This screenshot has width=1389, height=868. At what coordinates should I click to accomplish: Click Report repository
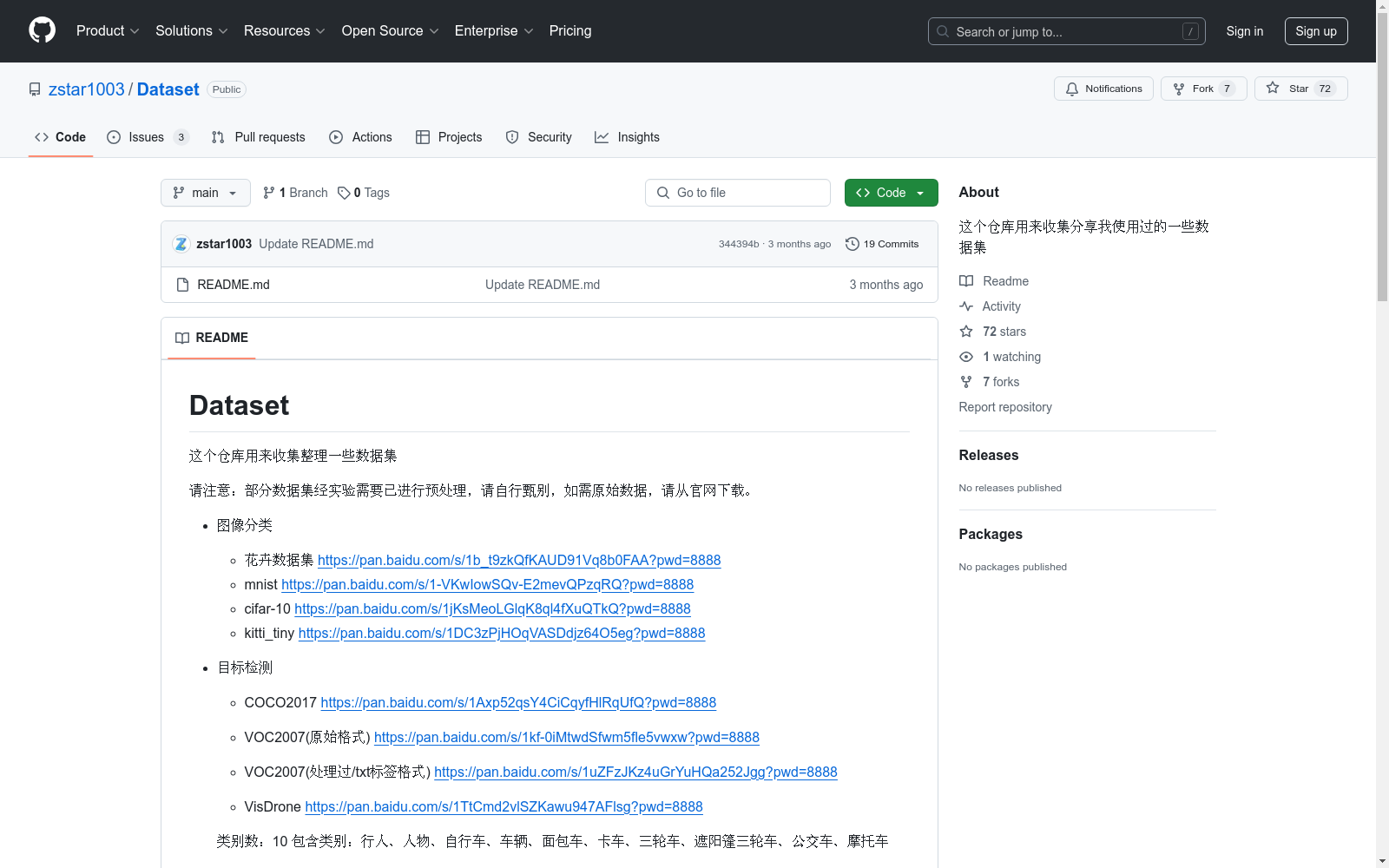(1005, 407)
